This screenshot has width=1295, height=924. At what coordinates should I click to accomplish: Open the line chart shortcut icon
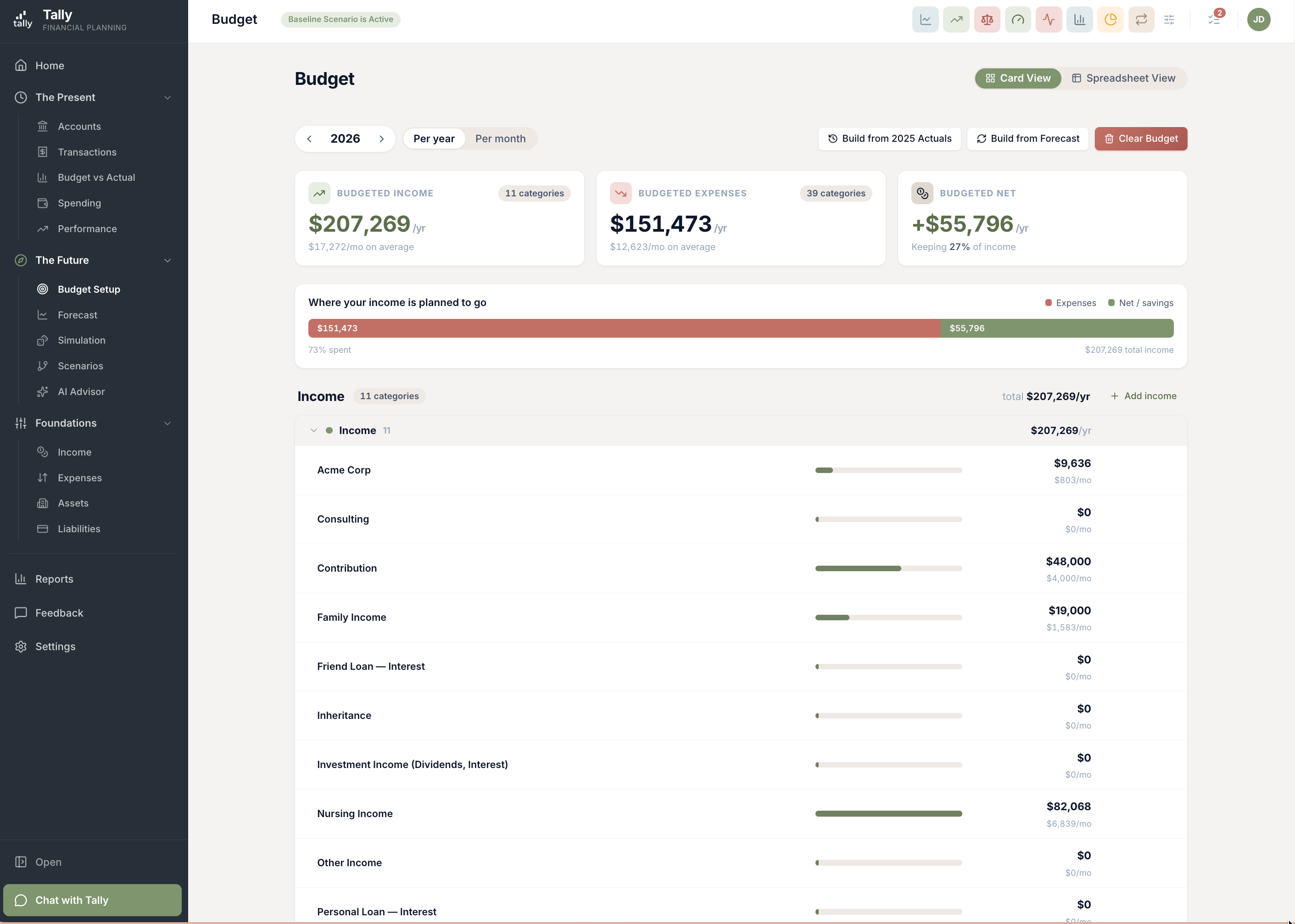pyautogui.click(x=925, y=19)
